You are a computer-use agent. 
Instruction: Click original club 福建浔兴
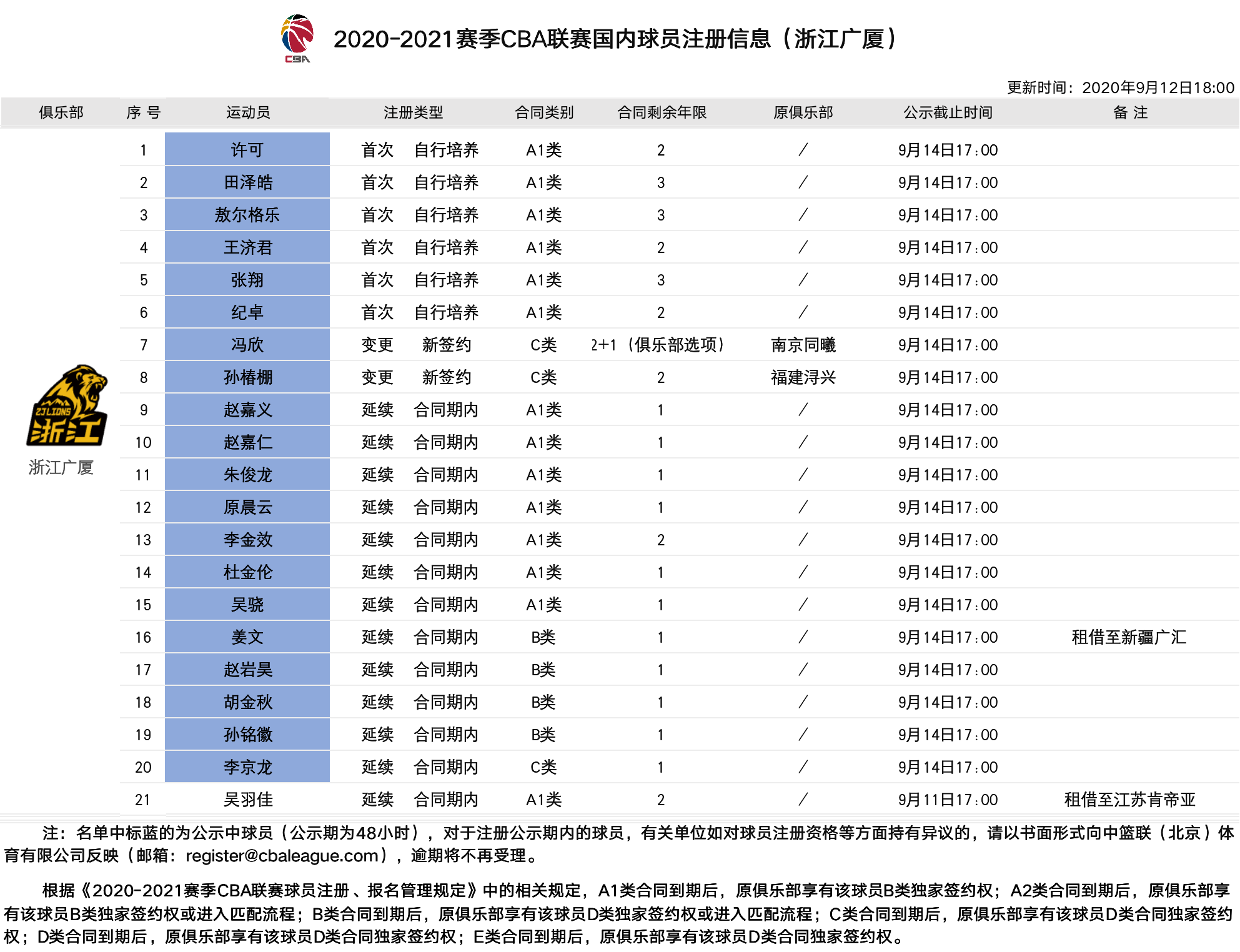pos(803,377)
